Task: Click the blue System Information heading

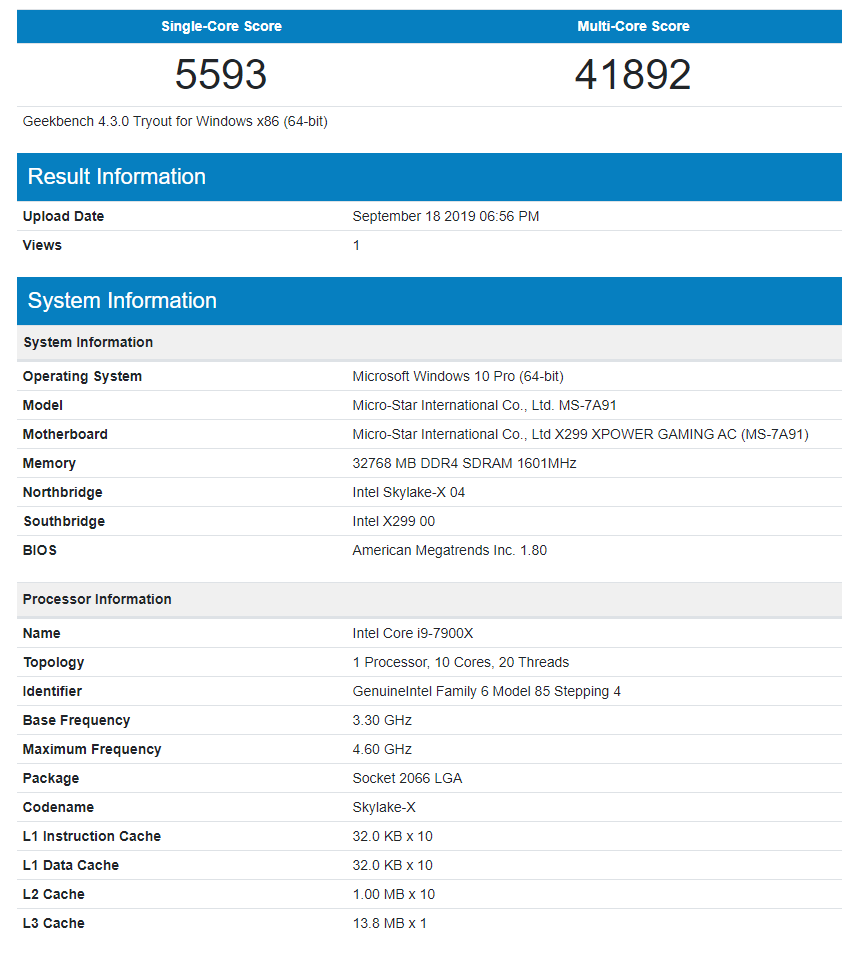Action: pos(122,301)
